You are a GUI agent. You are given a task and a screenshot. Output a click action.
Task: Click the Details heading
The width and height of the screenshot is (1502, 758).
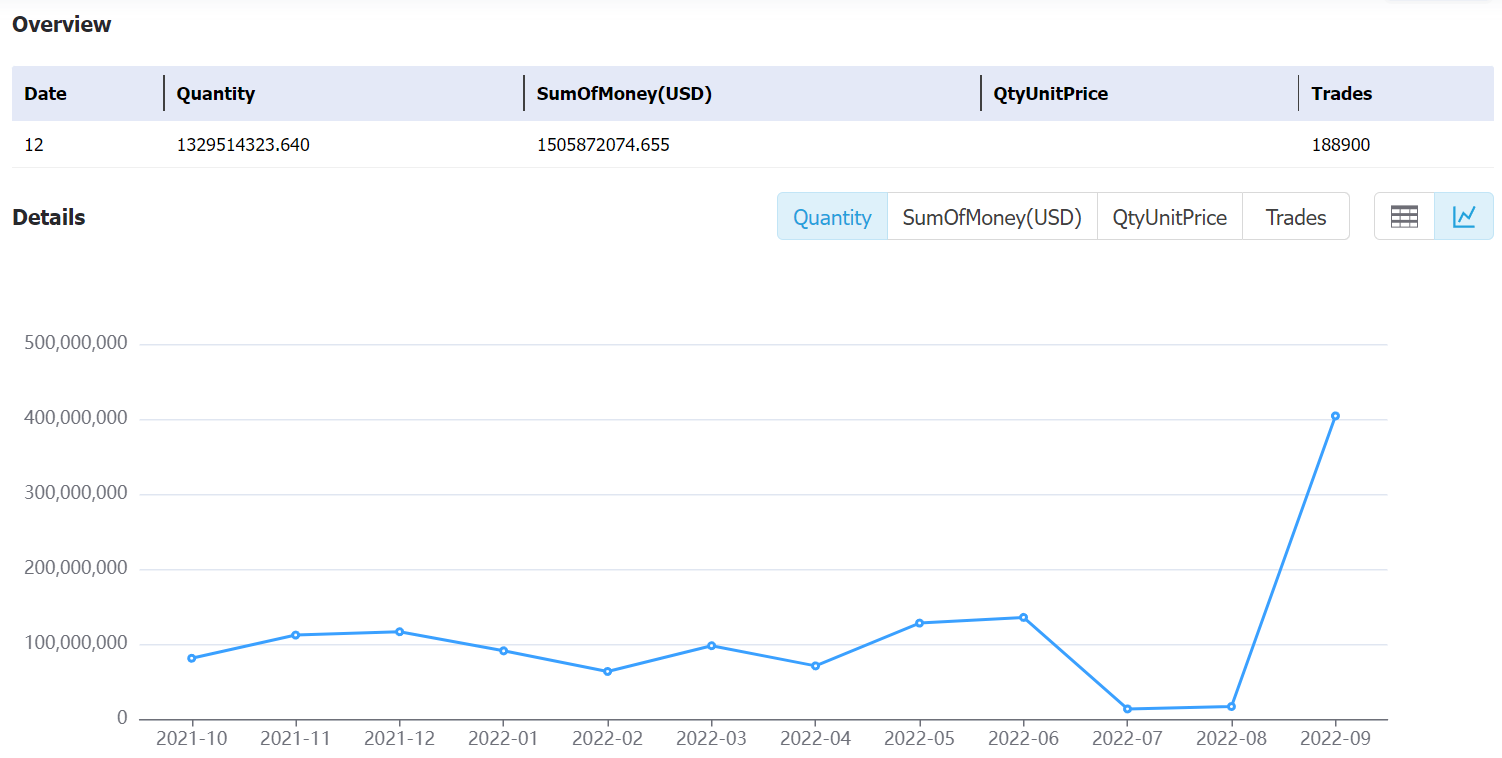(x=49, y=217)
